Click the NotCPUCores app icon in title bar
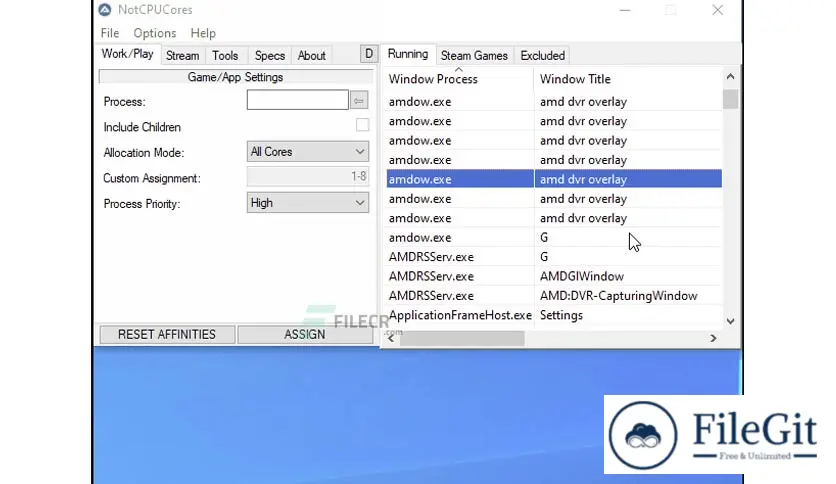The height and width of the screenshot is (484, 836). [105, 10]
